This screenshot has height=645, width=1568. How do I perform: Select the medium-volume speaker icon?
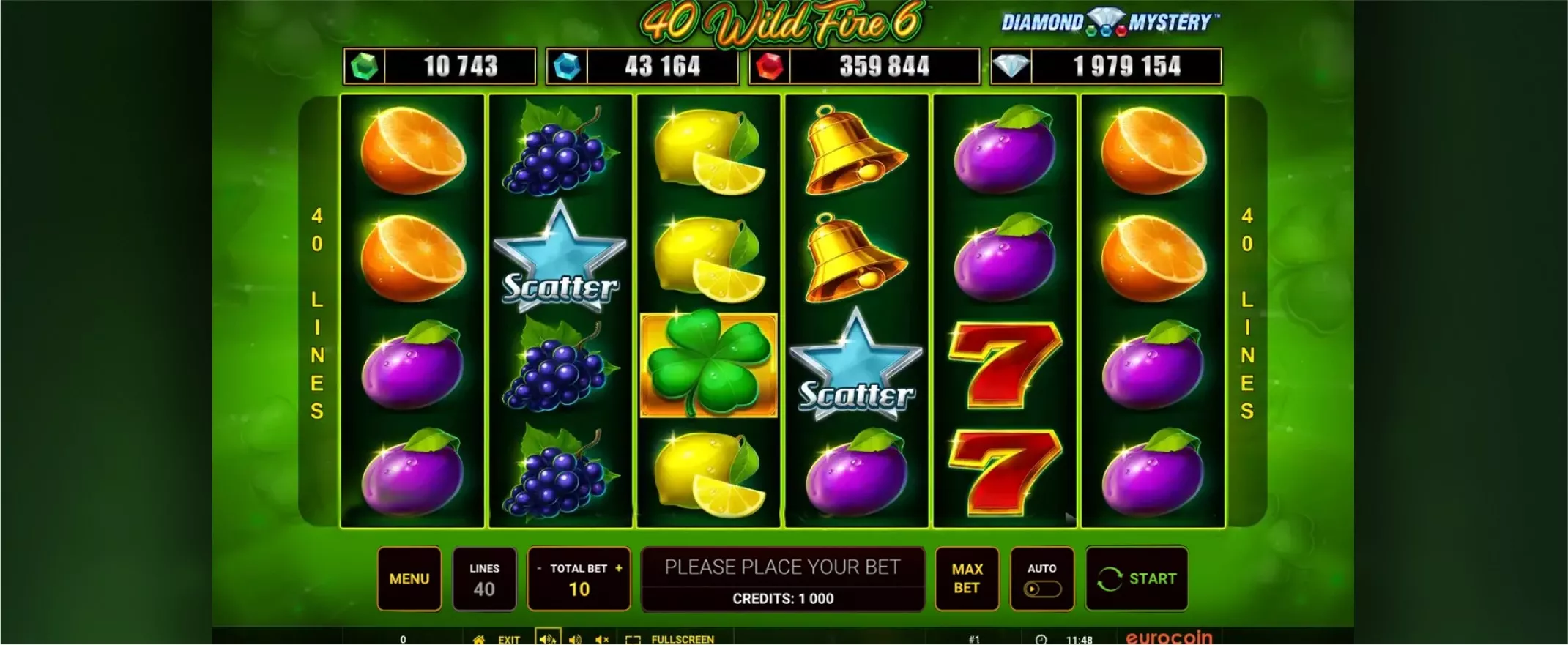[x=576, y=639]
